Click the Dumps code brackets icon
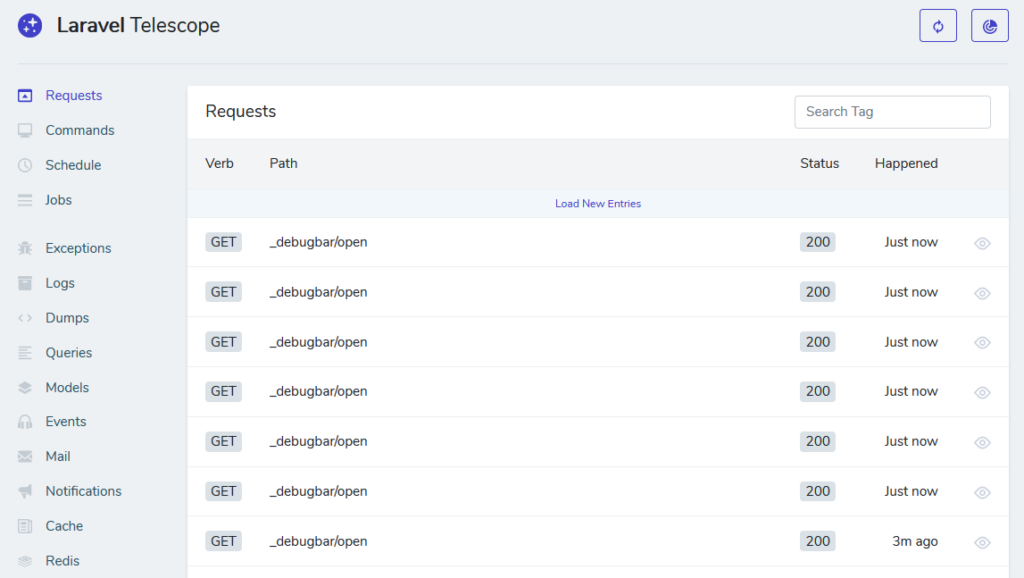1024x578 pixels. [x=25, y=318]
